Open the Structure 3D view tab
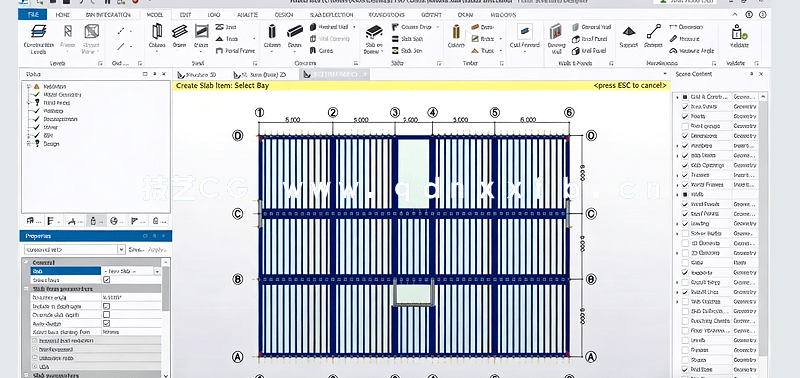Viewport: 800px width, 378px height. coord(196,74)
